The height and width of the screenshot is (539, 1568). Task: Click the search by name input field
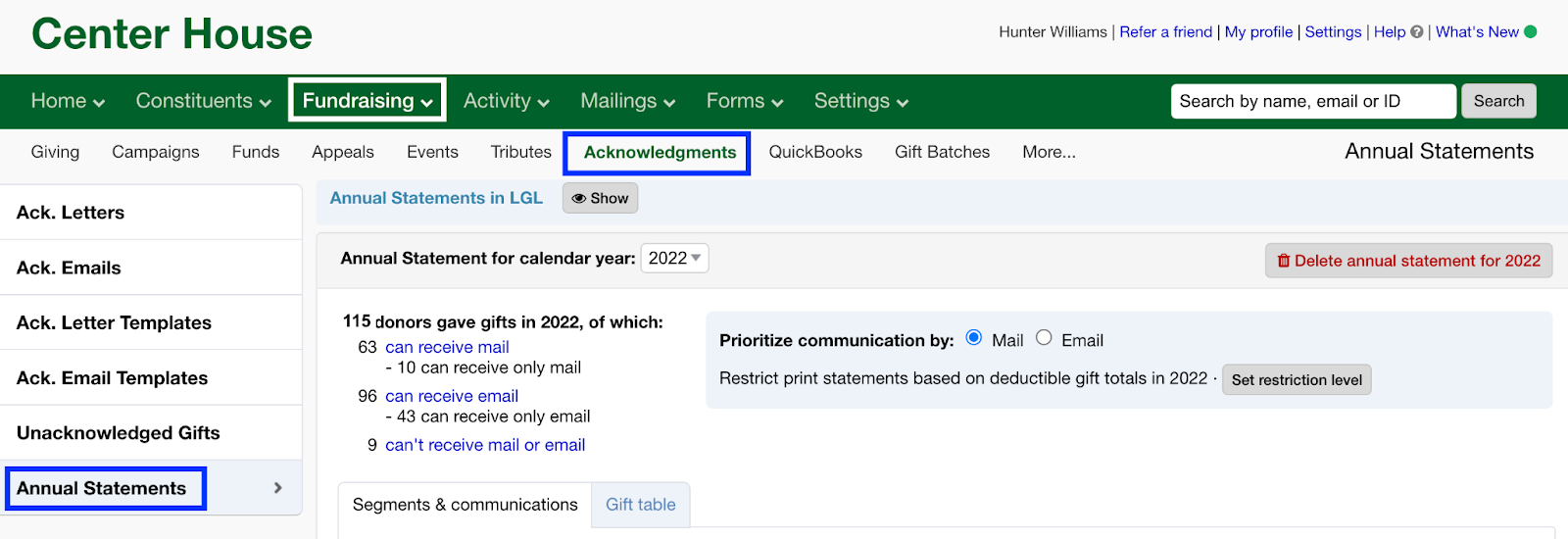(x=1313, y=101)
